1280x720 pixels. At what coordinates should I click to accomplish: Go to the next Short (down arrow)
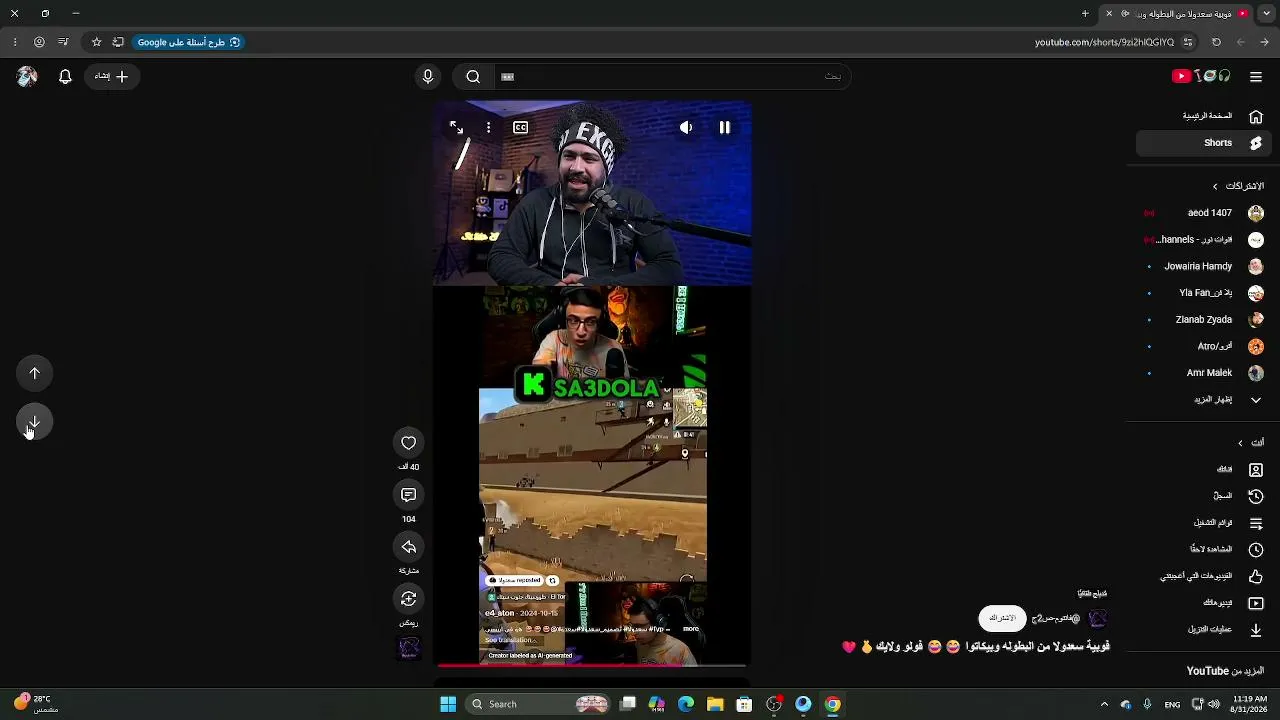click(x=35, y=422)
